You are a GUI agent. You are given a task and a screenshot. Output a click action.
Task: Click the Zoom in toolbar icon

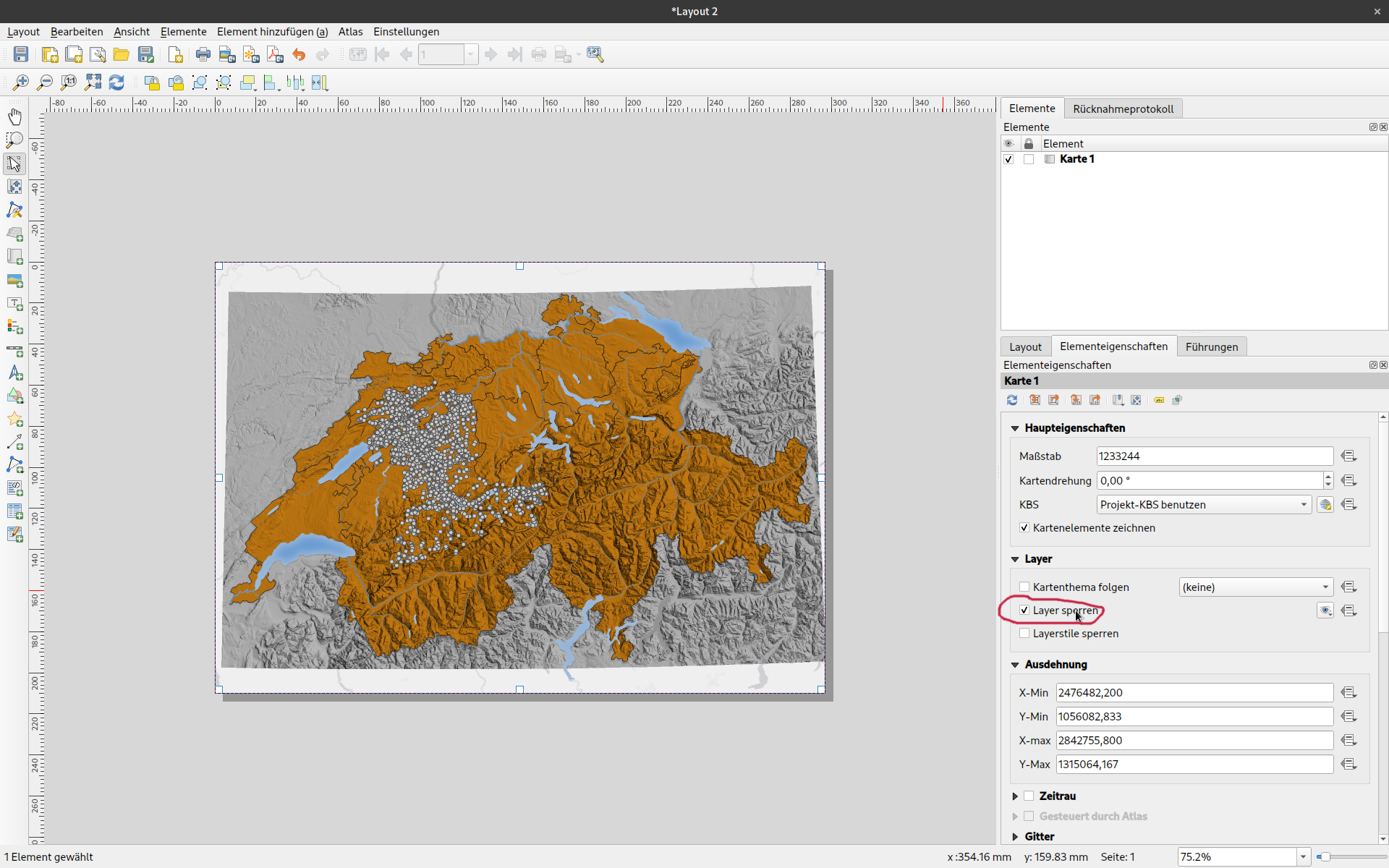click(20, 82)
